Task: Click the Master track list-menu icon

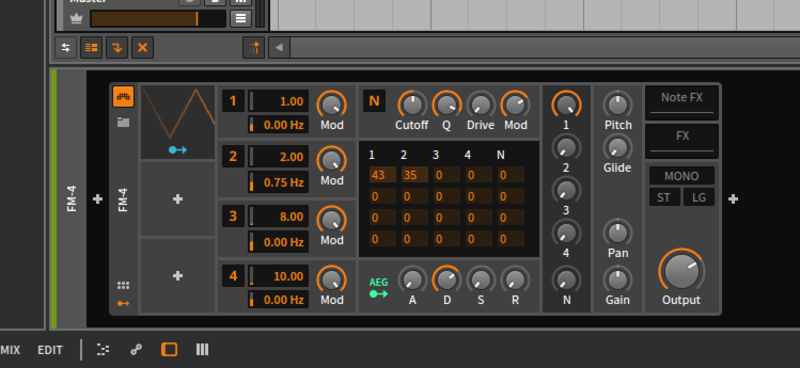Action: tap(240, 19)
